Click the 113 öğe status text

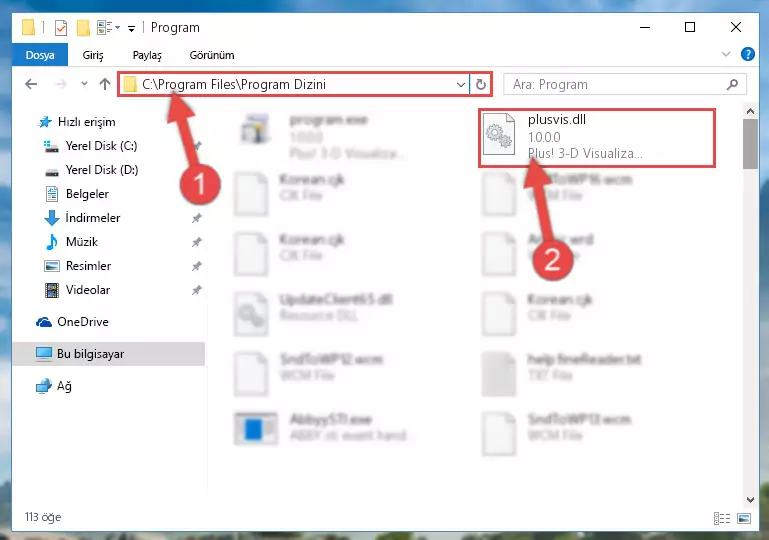coord(43,517)
